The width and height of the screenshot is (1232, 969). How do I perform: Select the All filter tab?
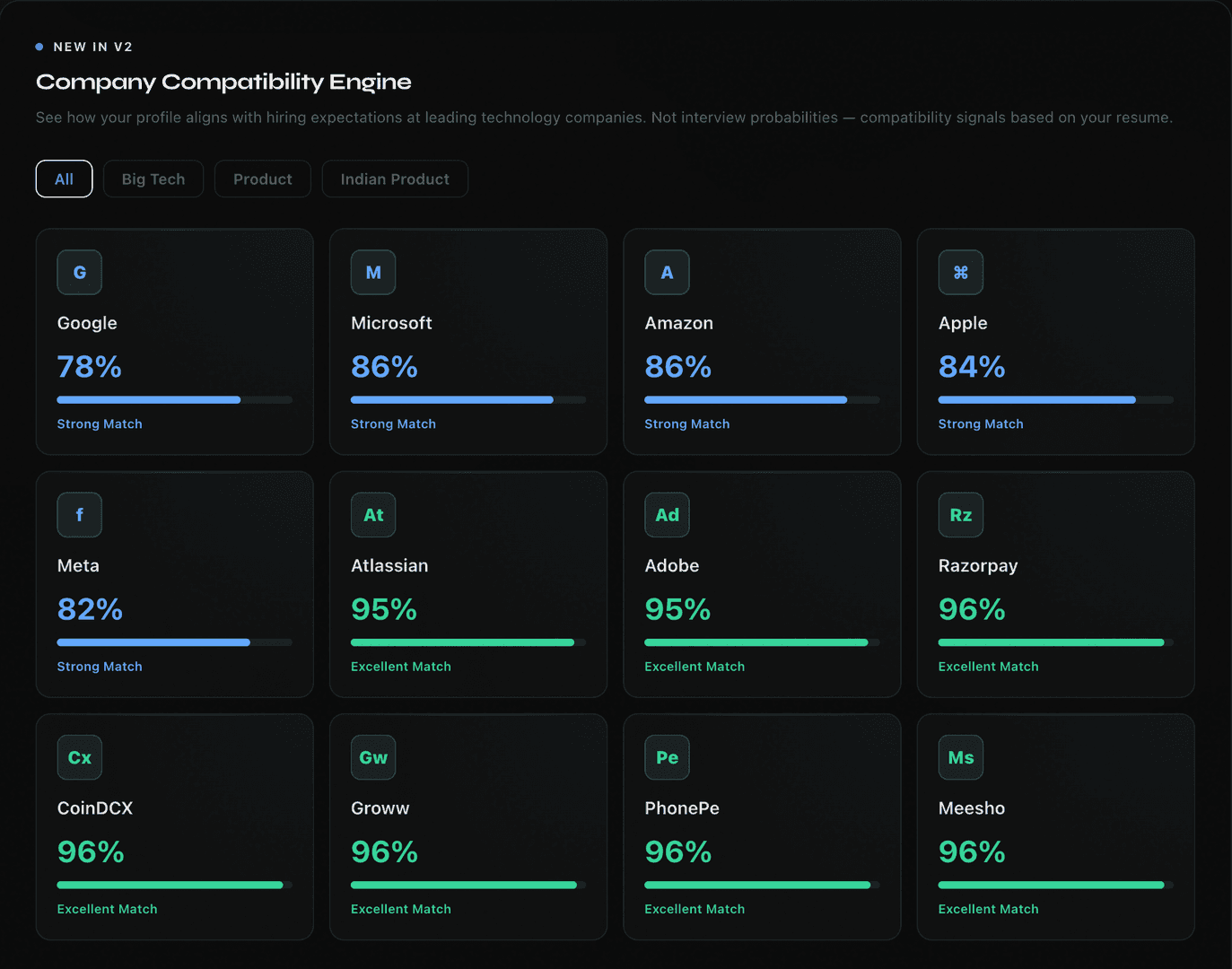tap(64, 179)
